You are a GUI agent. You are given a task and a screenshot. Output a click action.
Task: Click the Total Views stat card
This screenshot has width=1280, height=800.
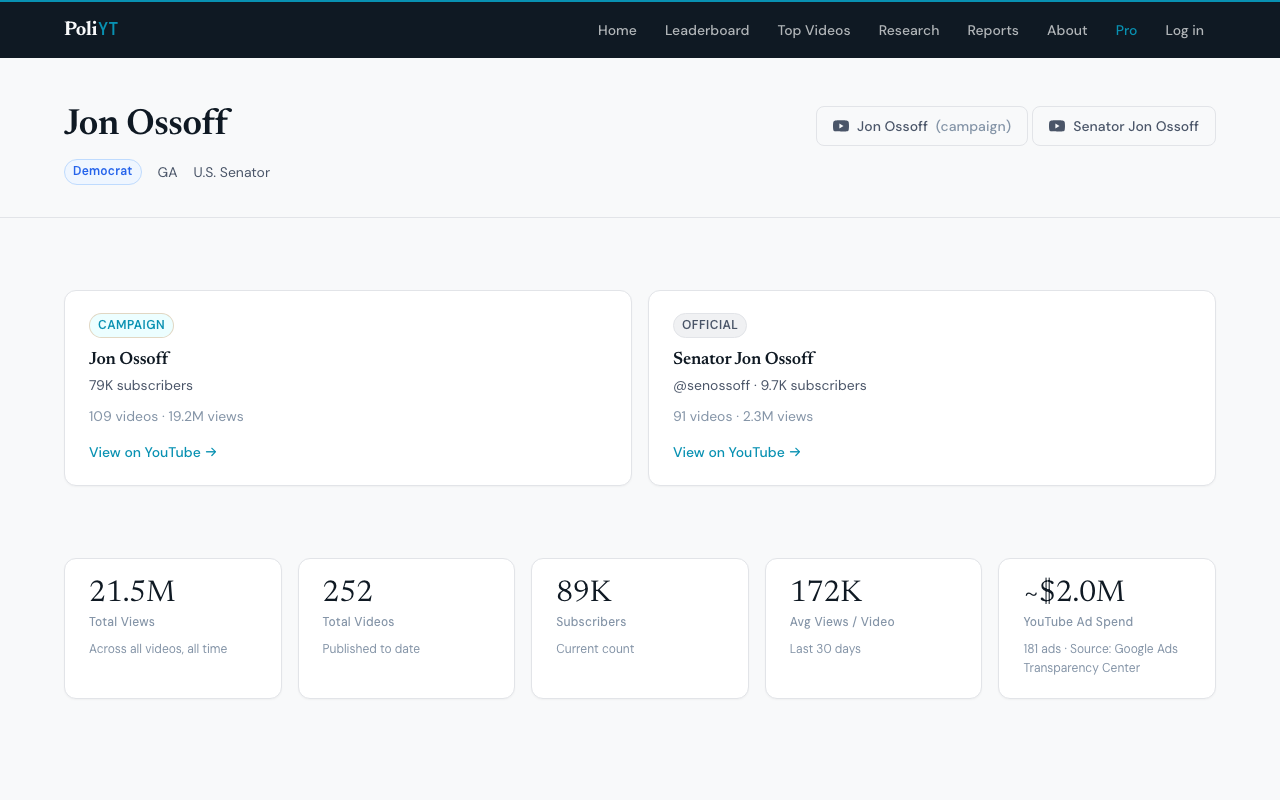[x=172, y=628]
